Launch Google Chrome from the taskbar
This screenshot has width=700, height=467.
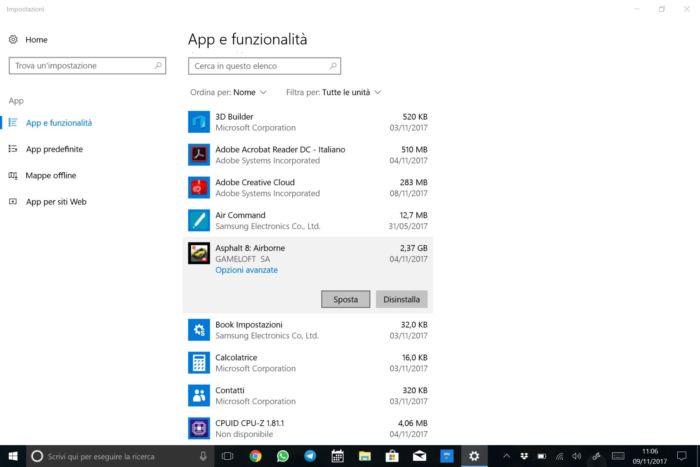click(x=255, y=456)
